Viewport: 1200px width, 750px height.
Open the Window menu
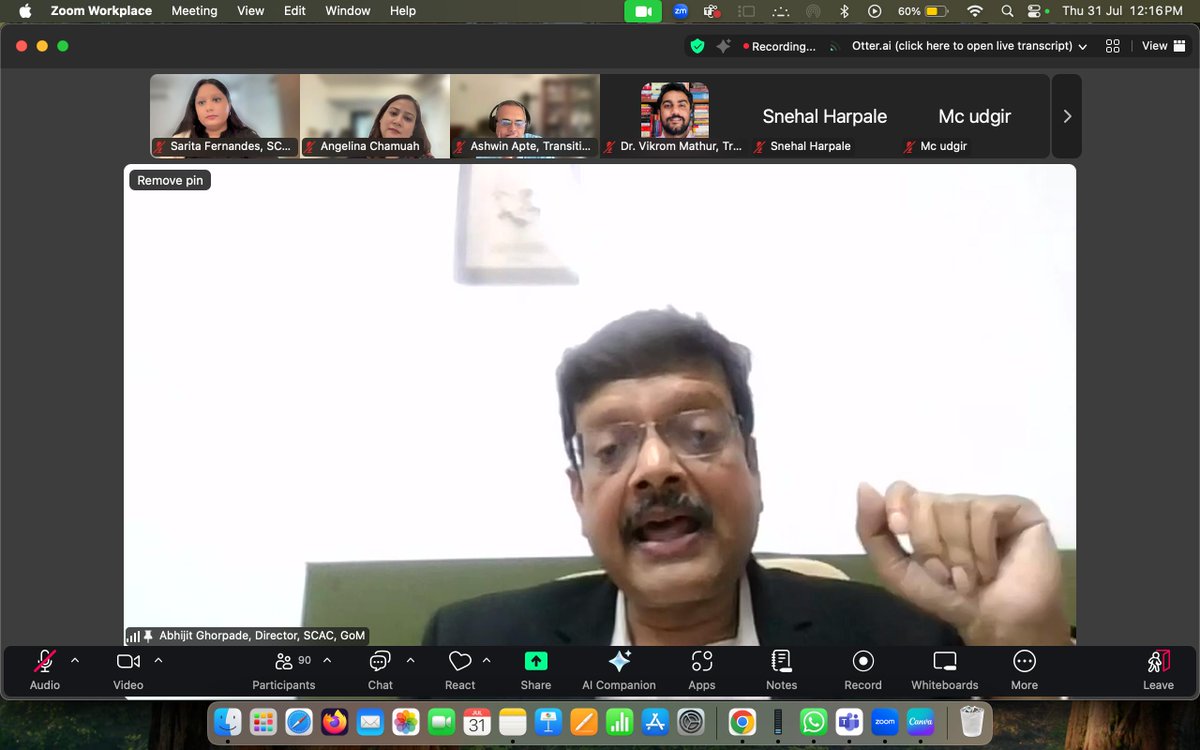tap(348, 11)
